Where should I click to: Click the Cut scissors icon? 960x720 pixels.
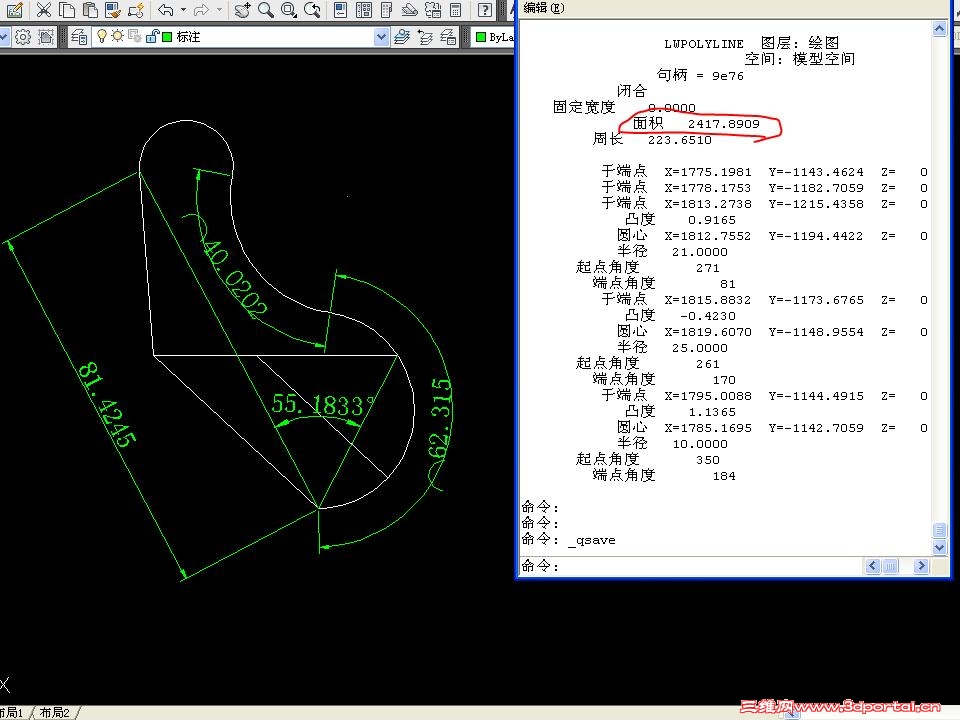[43, 9]
